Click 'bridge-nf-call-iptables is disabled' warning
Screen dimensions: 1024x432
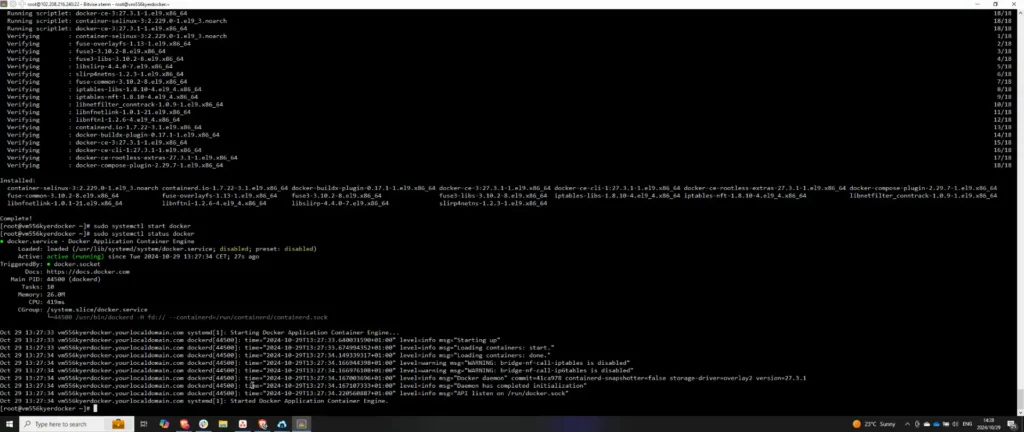point(563,363)
